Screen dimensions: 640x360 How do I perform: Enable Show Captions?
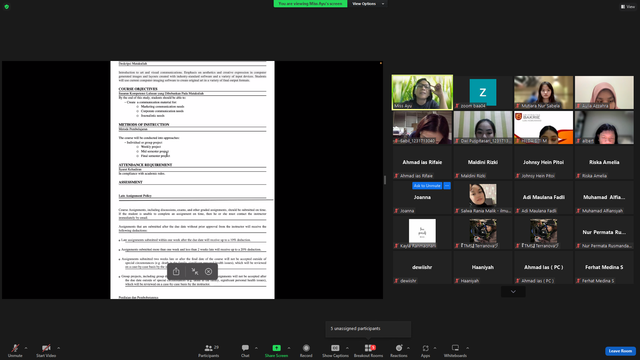point(335,350)
